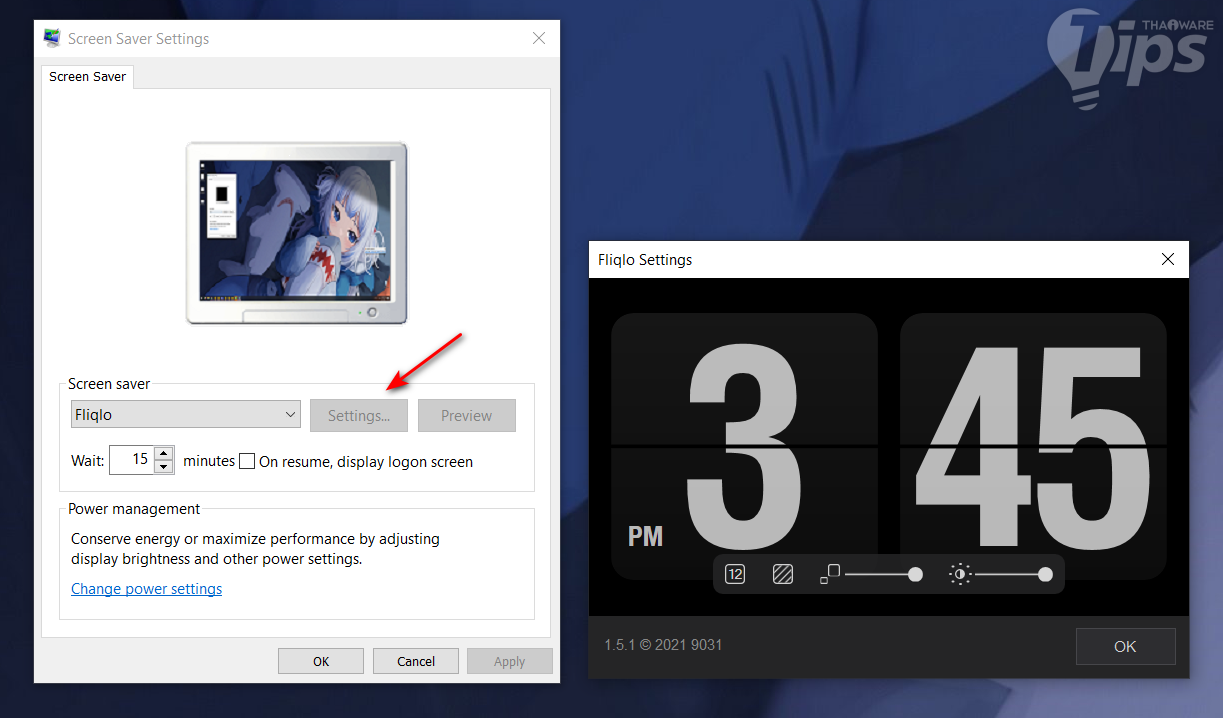Screen dimensions: 1223x718
Task: Select the Screen Saver tab
Action: (88, 76)
